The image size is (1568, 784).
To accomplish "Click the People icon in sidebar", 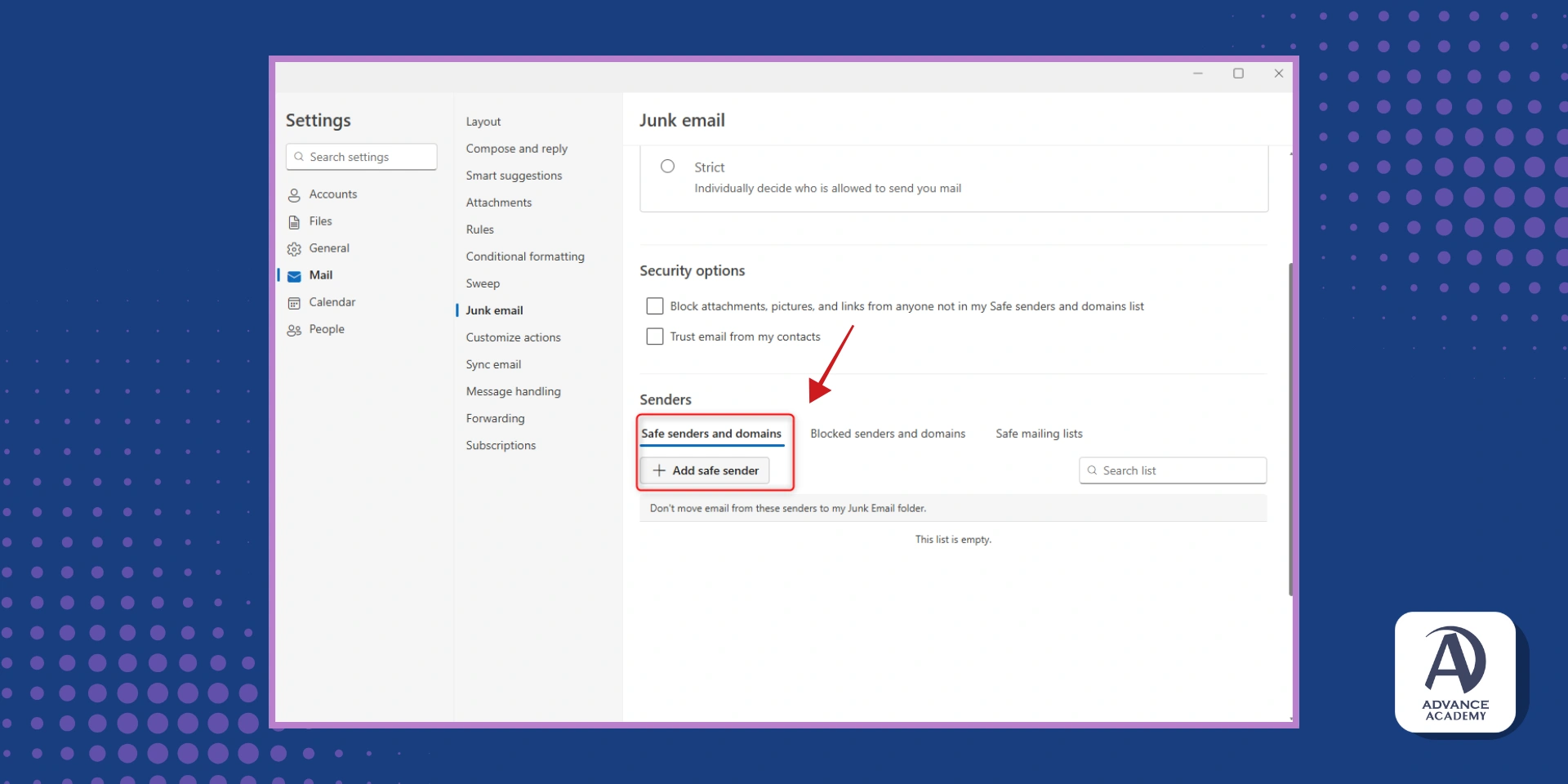I will coord(294,330).
